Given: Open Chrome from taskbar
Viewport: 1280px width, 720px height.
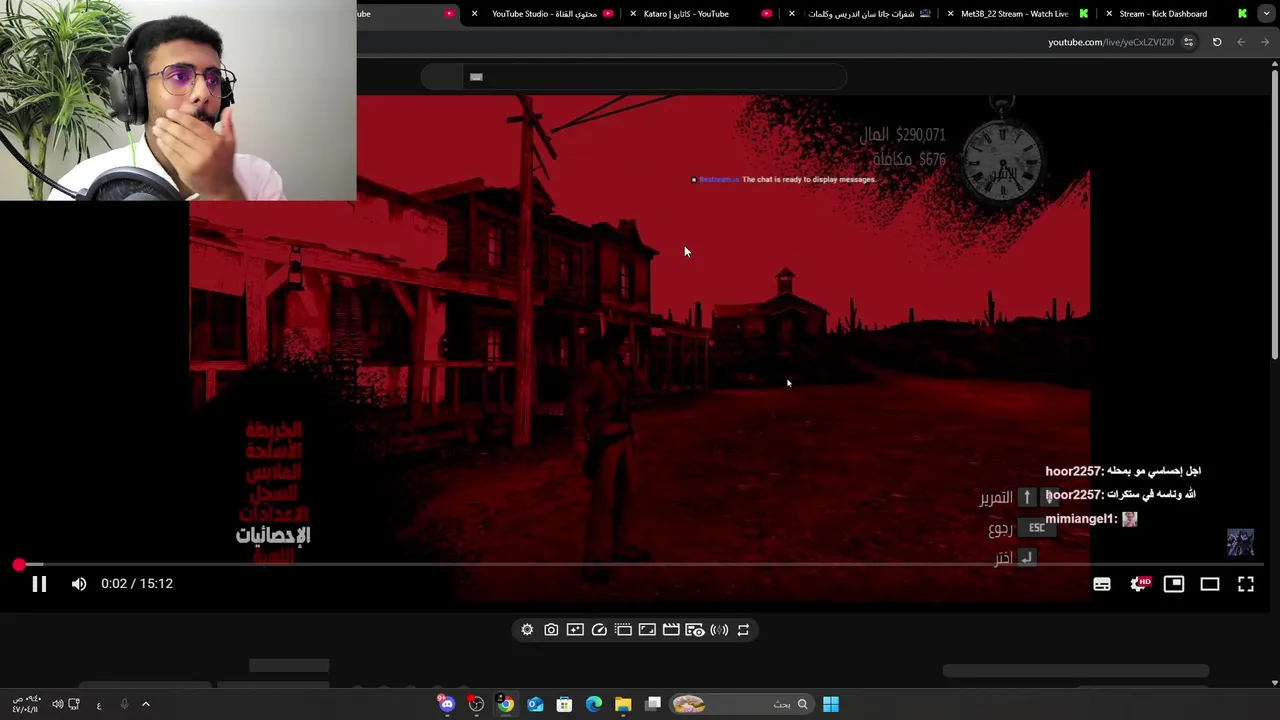Looking at the screenshot, I should click(506, 704).
